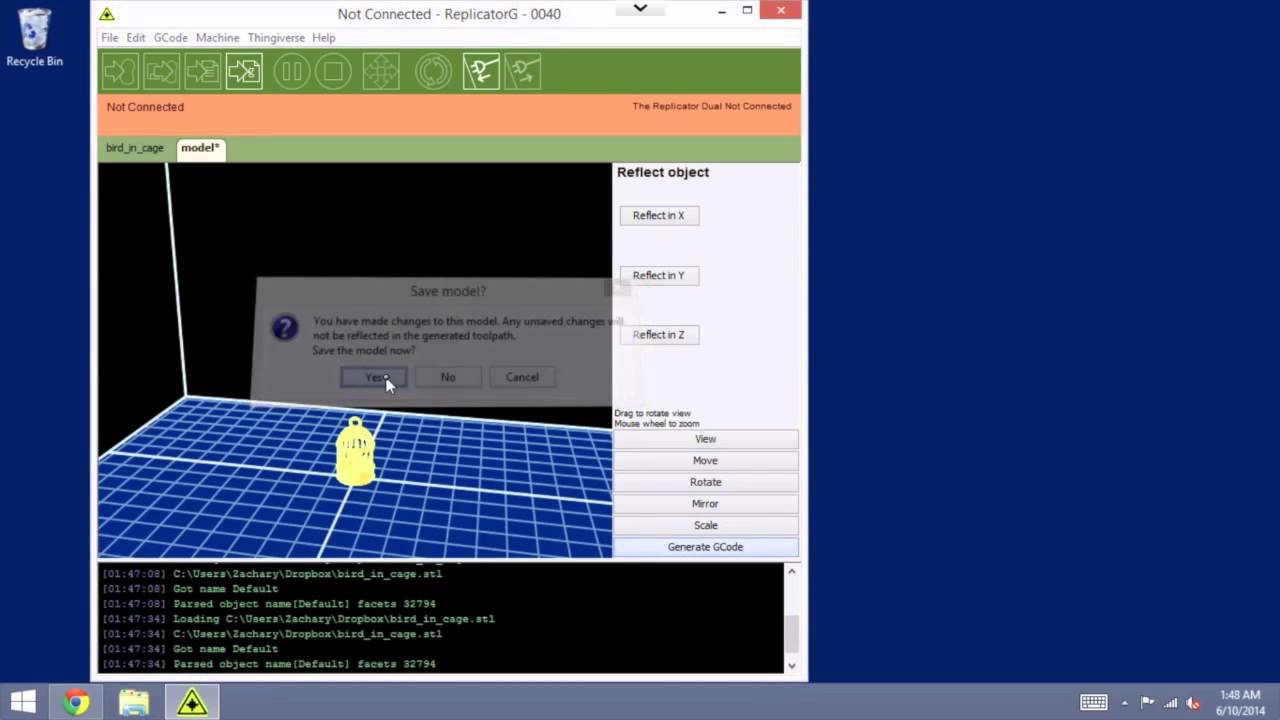1280x720 pixels.
Task: Click the Reflect in X button
Action: 659,215
